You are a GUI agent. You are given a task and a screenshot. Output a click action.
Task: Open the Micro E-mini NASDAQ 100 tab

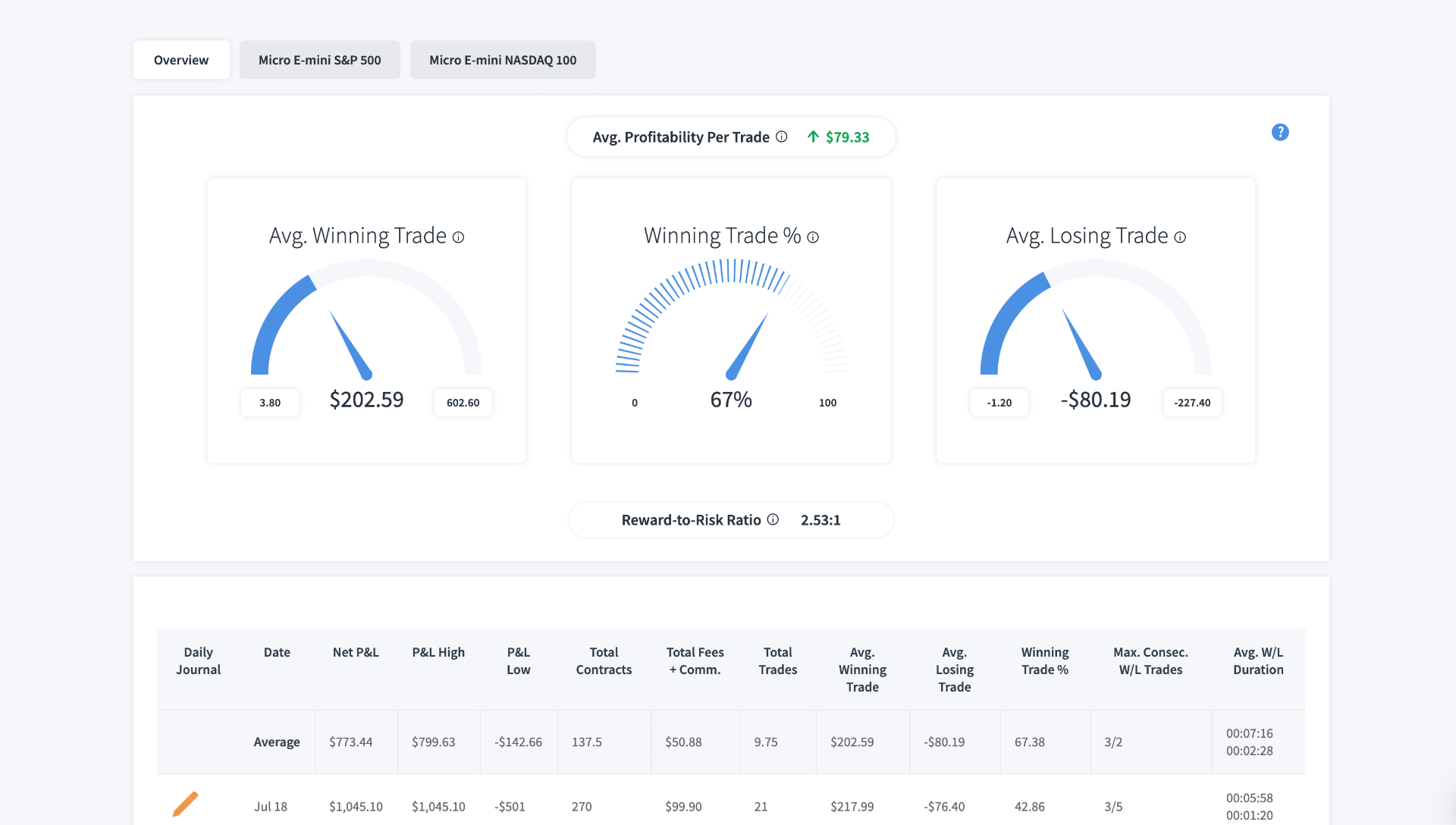tap(503, 60)
